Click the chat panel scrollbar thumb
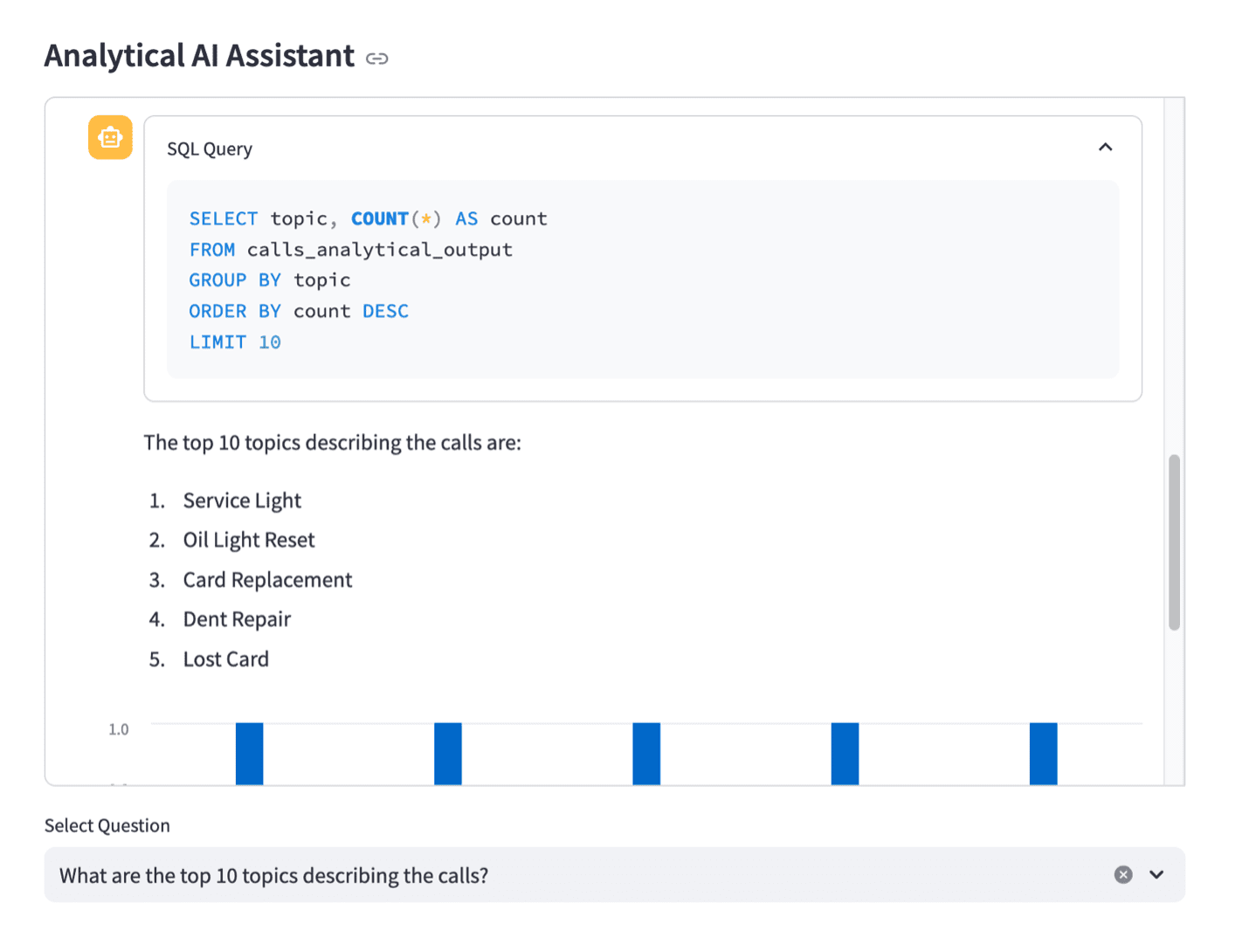This screenshot has height=952, width=1249. tap(1174, 542)
